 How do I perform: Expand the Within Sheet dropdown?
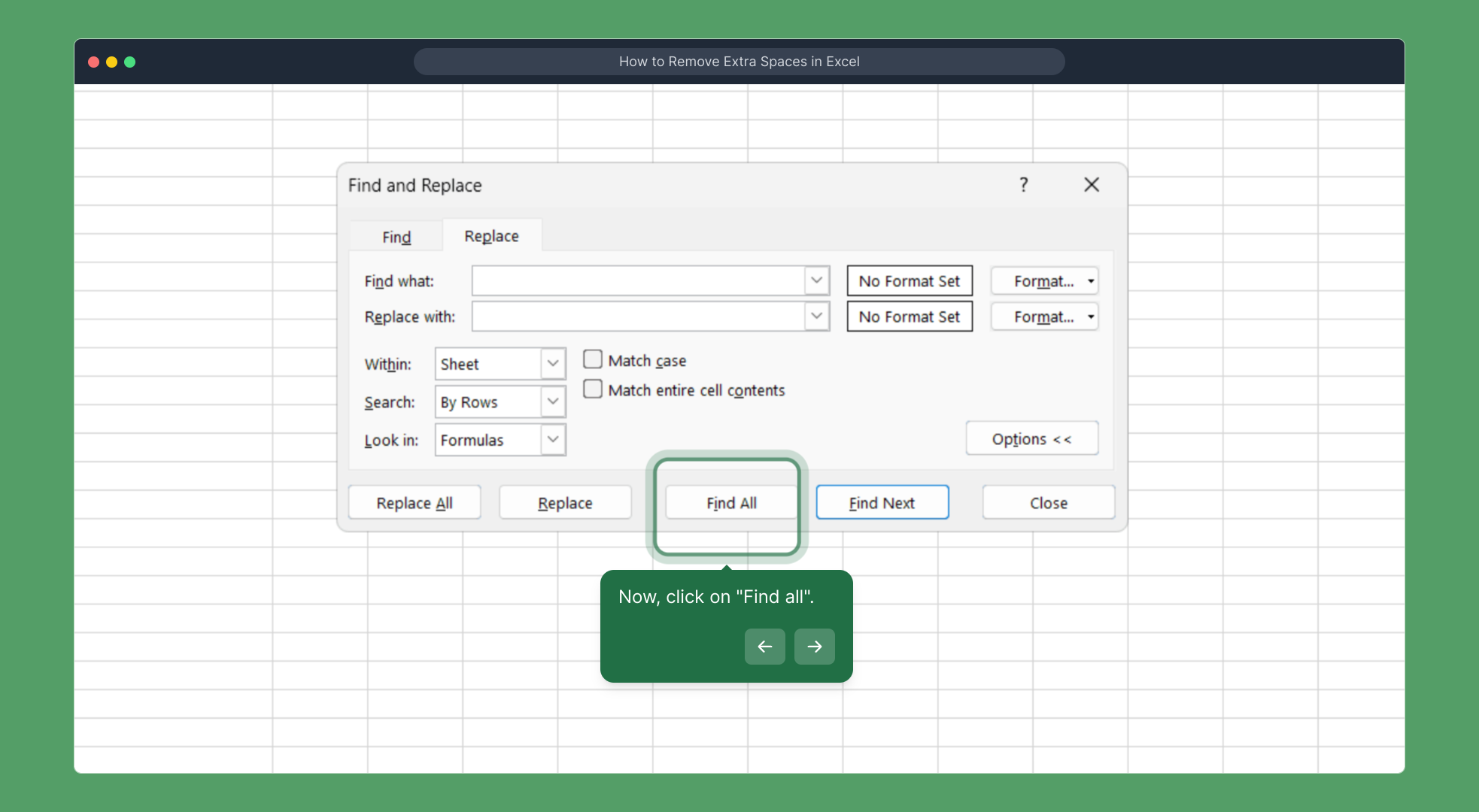552,364
